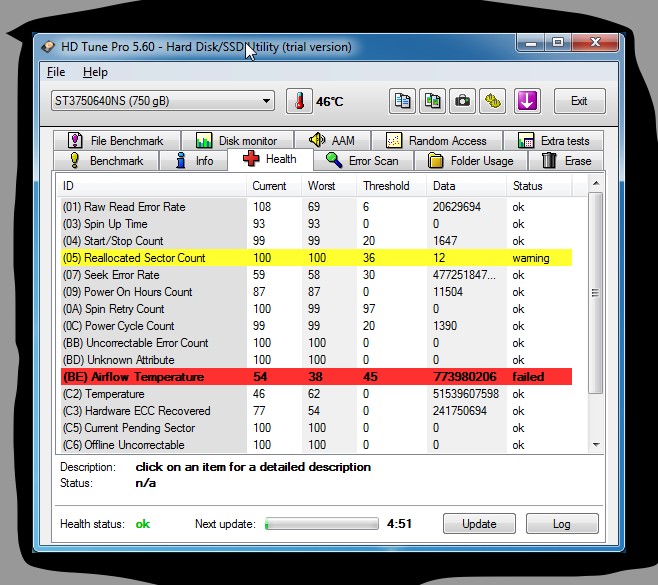Screen dimensions: 658x585
Task: Click the purple download arrow icon
Action: click(x=527, y=101)
